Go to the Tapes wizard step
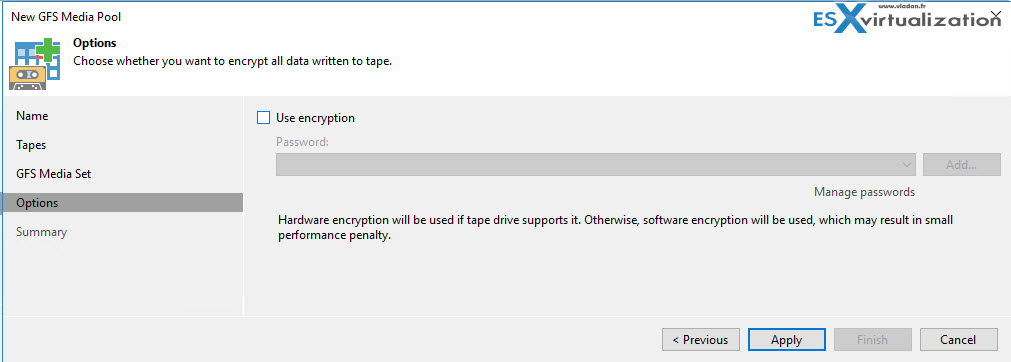 [31, 145]
